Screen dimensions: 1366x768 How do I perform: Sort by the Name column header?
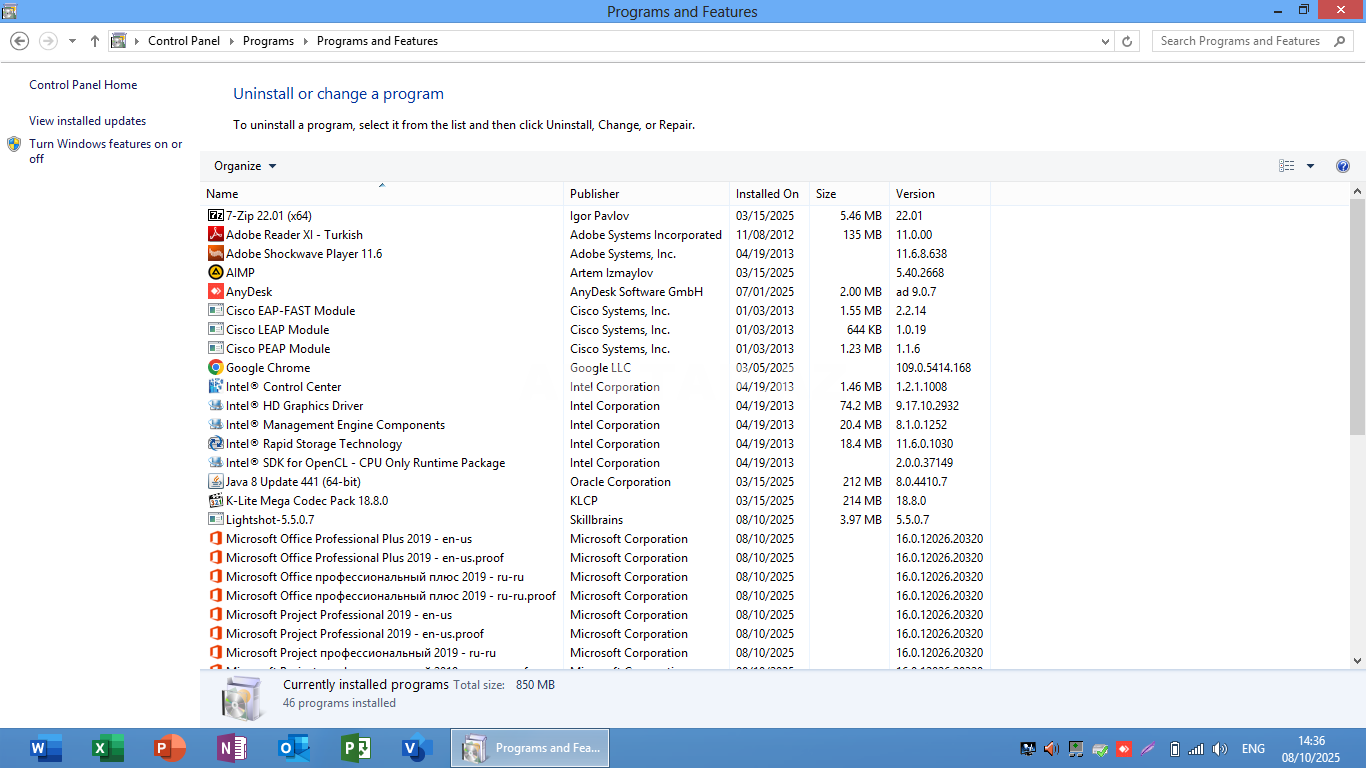pyautogui.click(x=382, y=193)
